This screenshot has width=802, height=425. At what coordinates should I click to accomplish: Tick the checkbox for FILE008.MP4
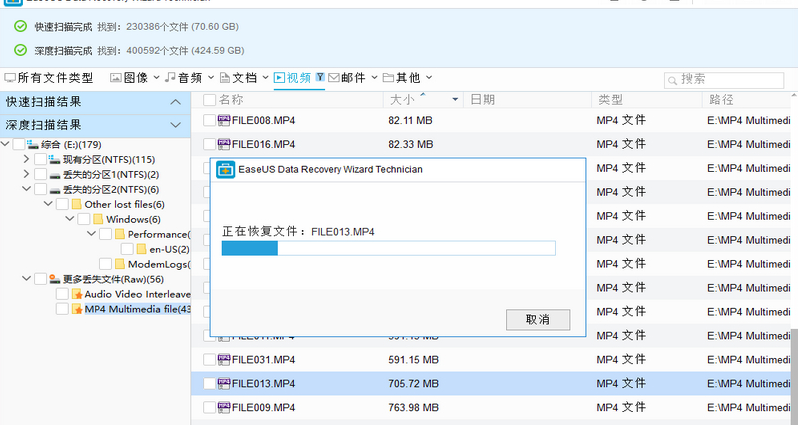(x=209, y=120)
